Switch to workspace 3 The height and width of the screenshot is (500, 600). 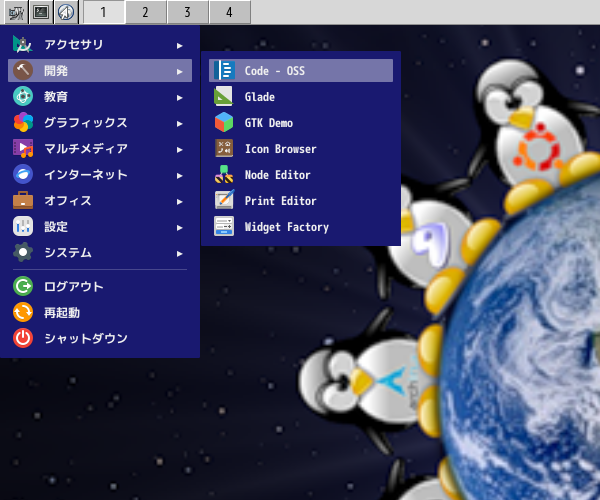[188, 12]
